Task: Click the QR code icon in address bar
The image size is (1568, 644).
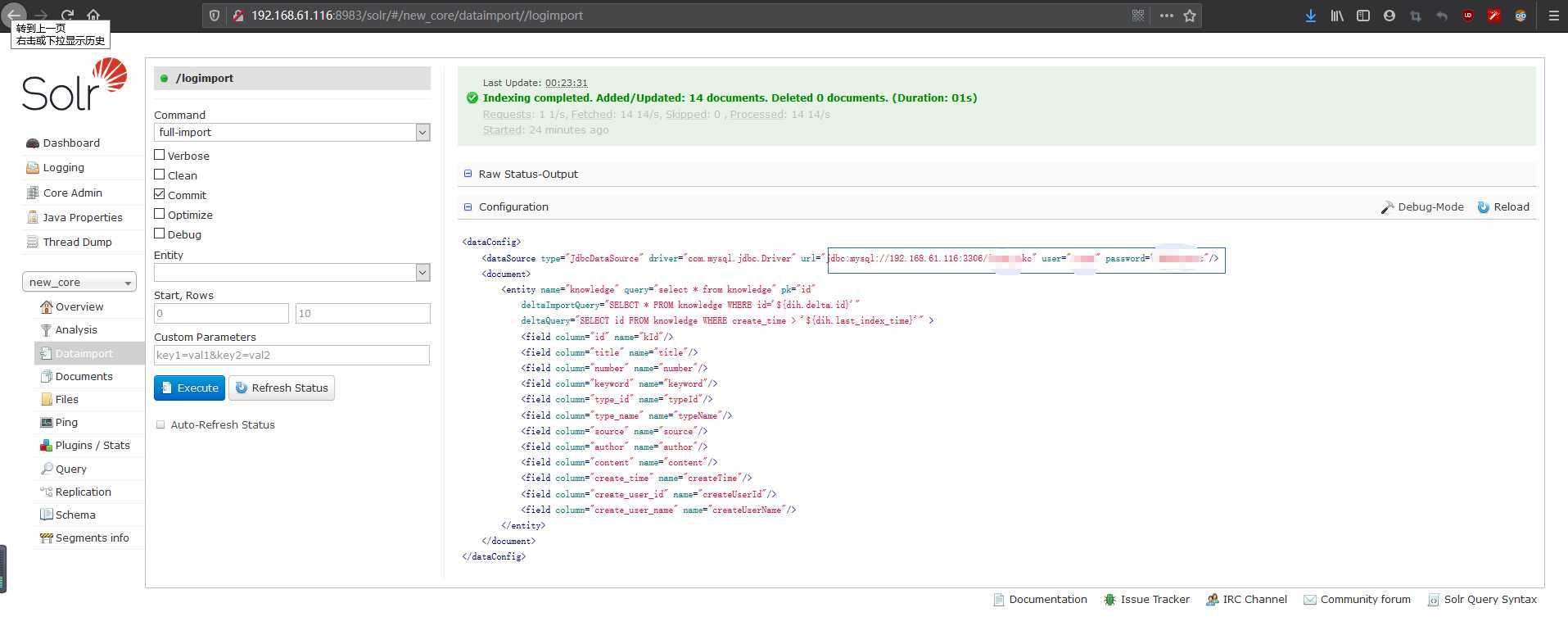Action: point(1137,16)
